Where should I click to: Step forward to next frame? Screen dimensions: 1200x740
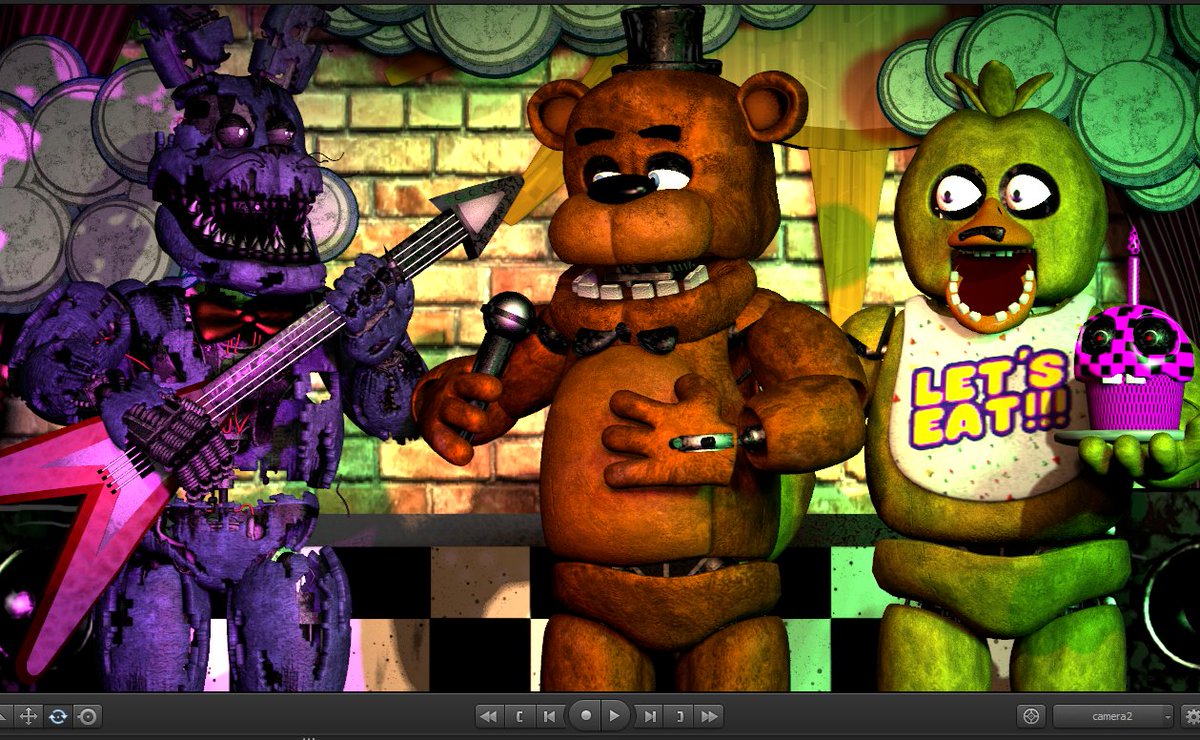tap(650, 716)
